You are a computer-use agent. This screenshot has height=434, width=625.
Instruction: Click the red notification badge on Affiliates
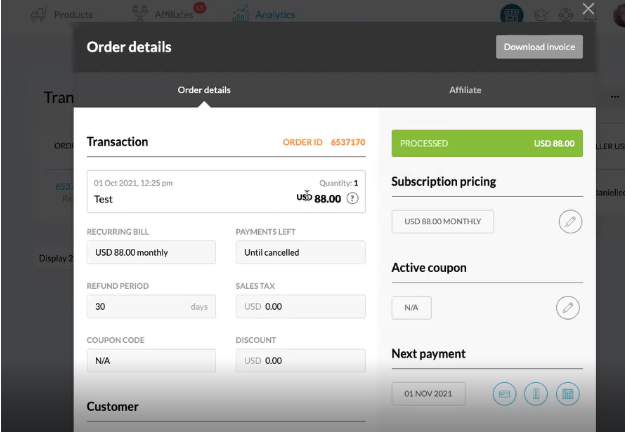click(199, 8)
